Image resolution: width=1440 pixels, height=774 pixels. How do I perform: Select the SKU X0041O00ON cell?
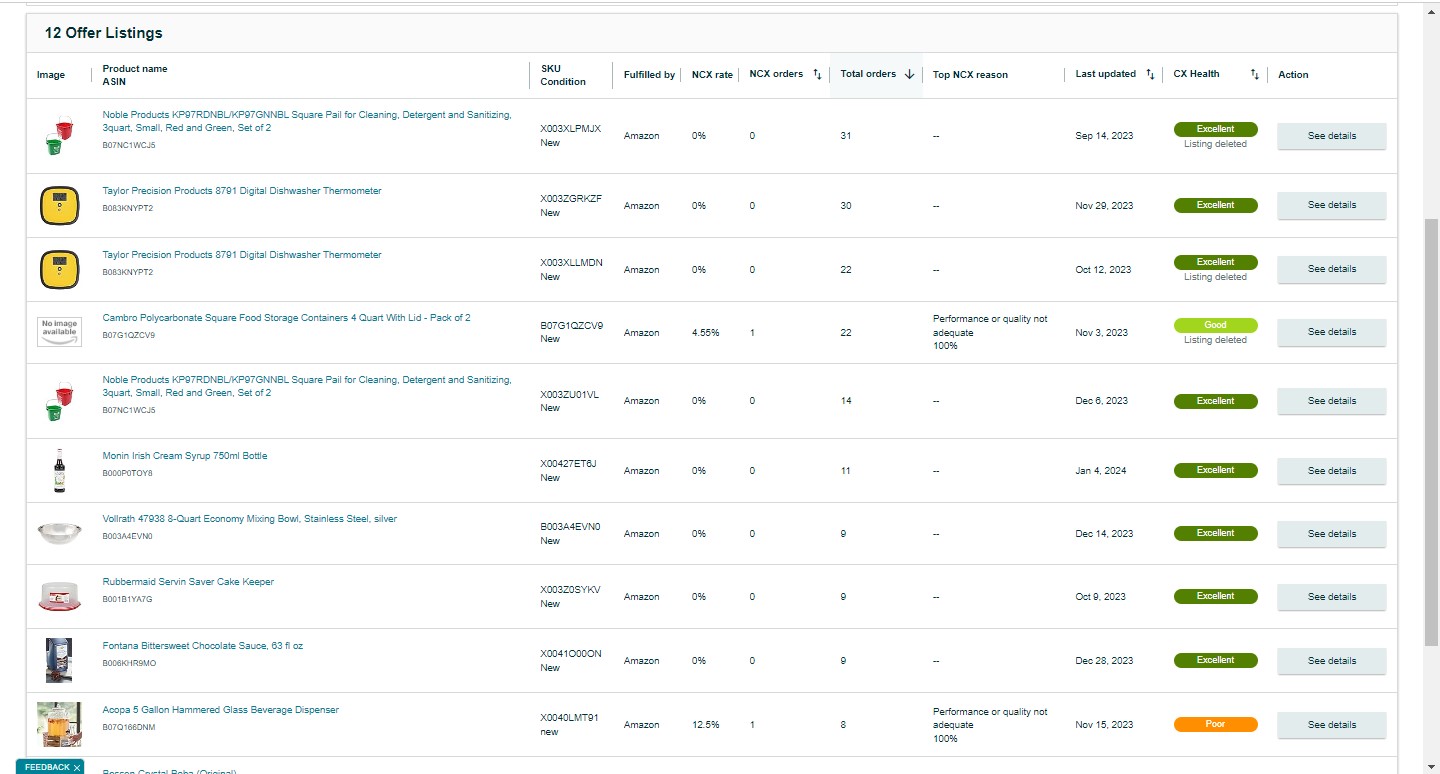pos(571,654)
